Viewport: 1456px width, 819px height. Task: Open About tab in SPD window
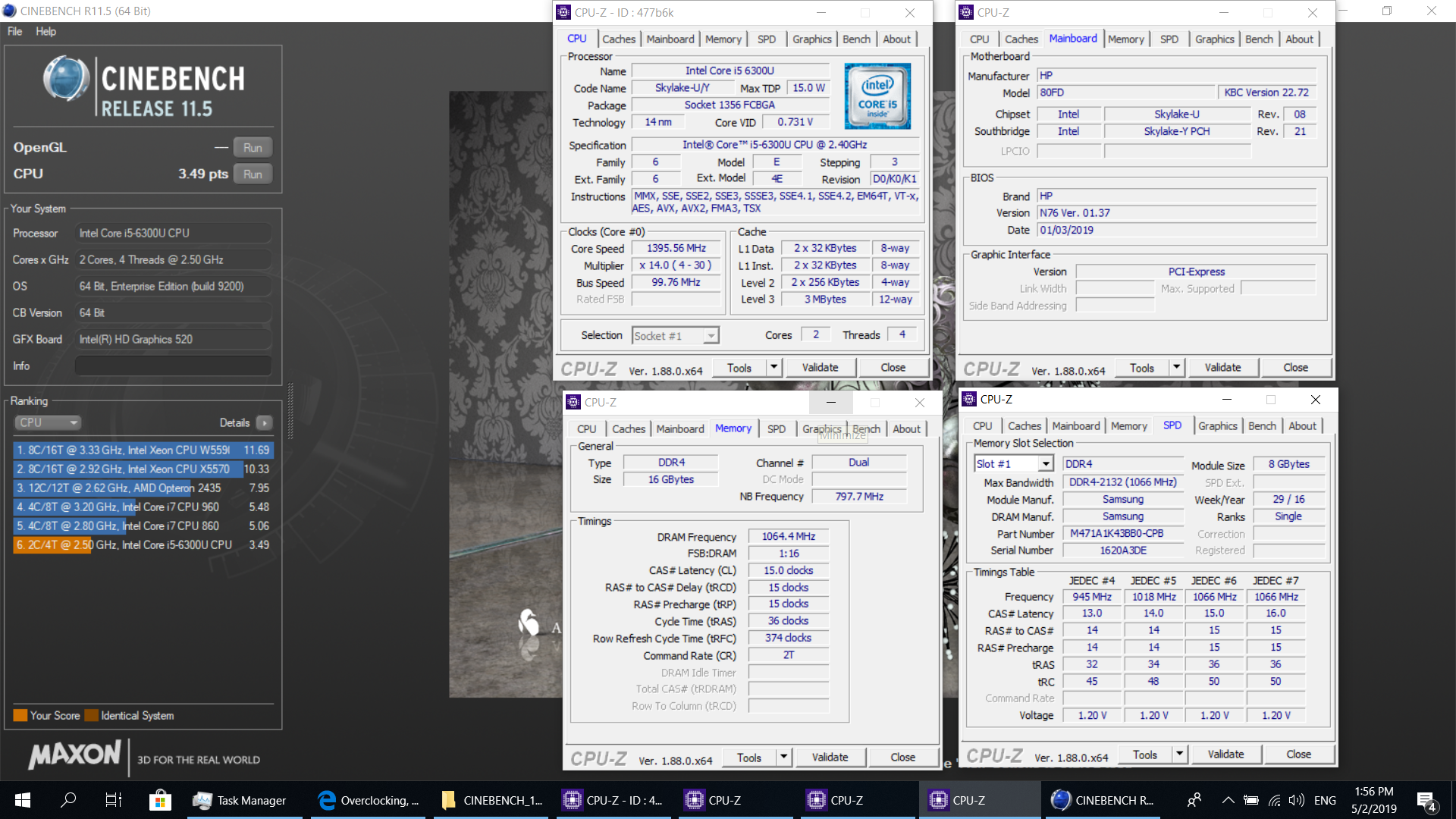point(1302,425)
